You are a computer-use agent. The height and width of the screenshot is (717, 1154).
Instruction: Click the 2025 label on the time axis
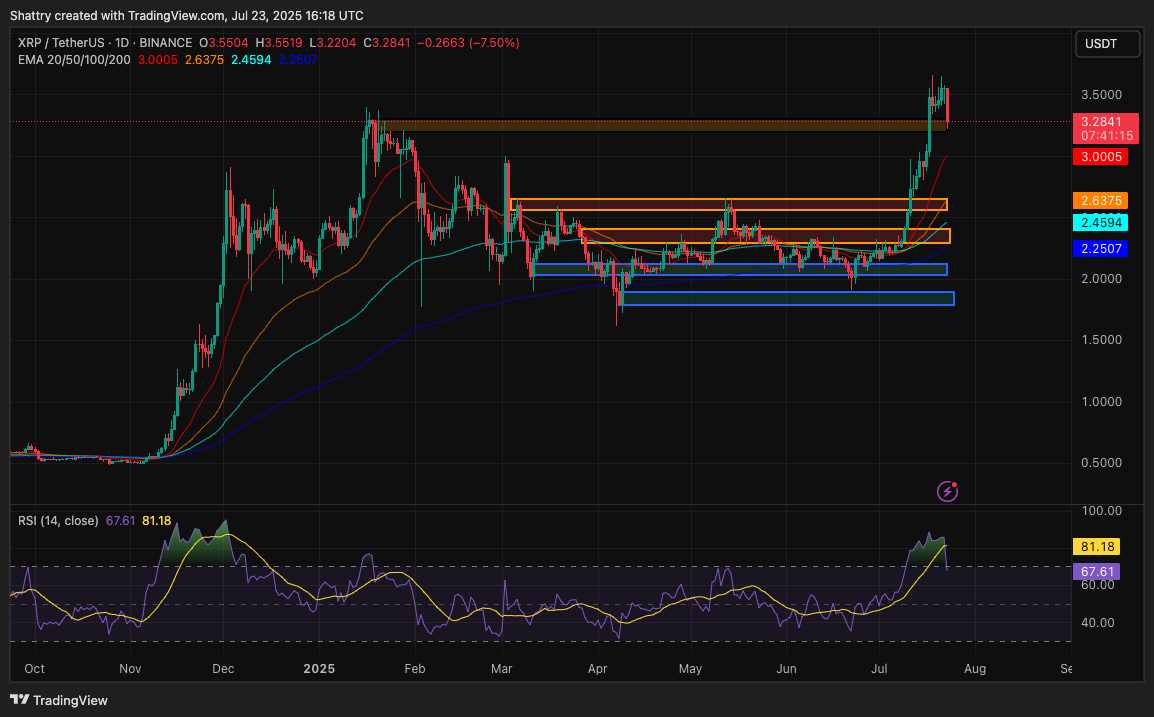pos(318,668)
